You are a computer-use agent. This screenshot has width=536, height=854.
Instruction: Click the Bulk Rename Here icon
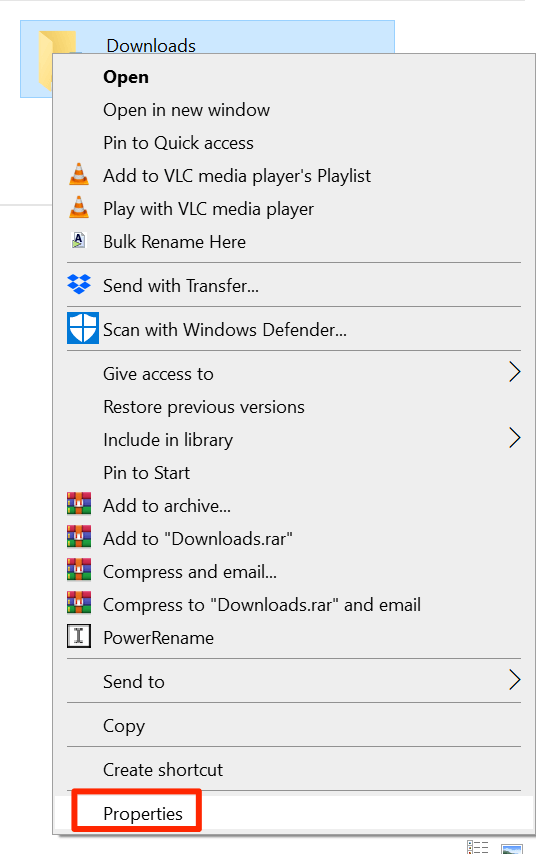[79, 240]
